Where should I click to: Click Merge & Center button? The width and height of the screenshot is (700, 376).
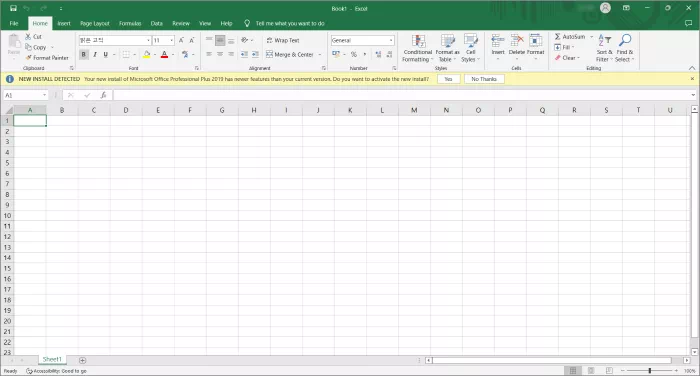click(x=290, y=54)
